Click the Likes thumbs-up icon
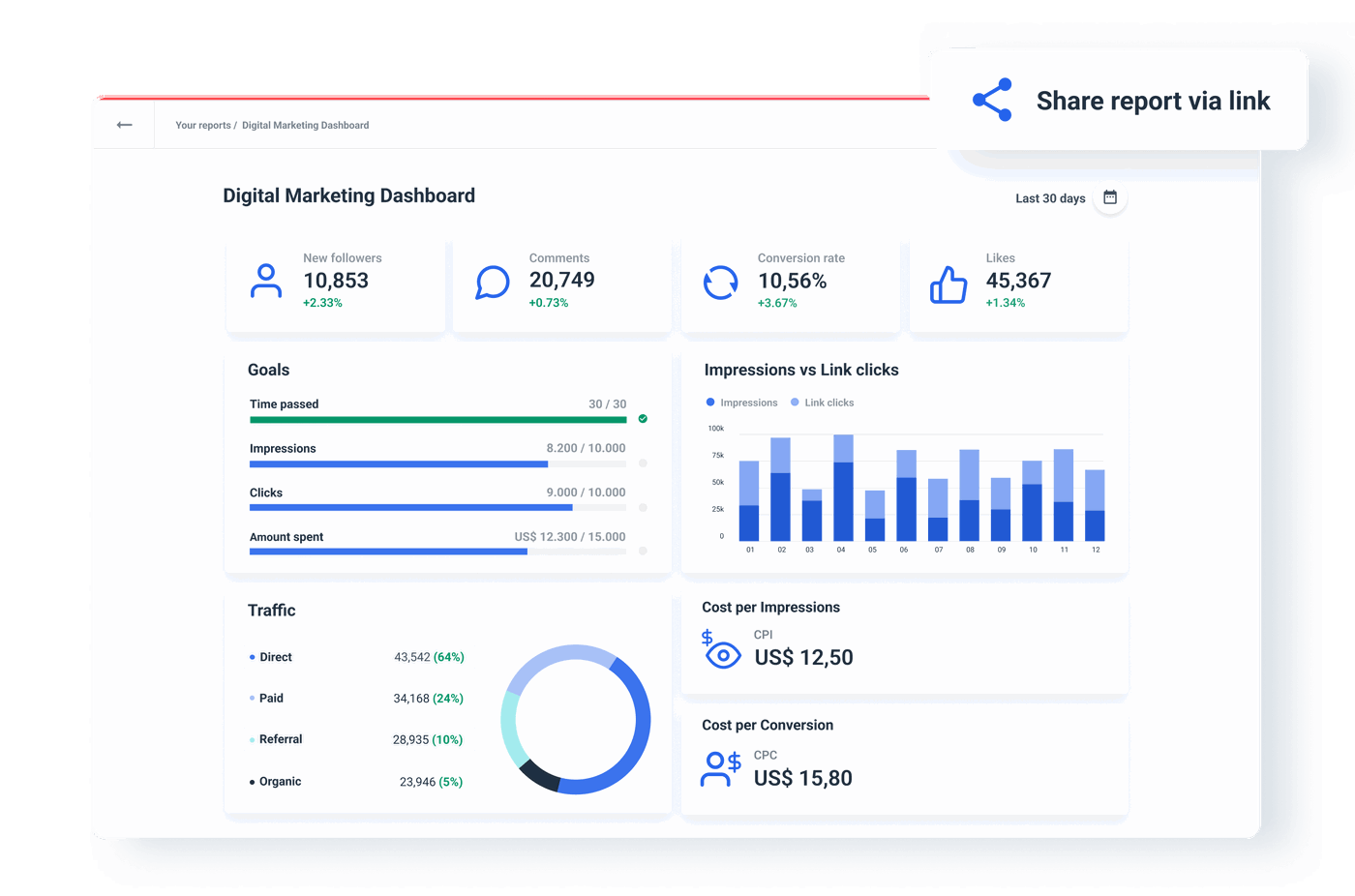Viewport: 1355px width, 896px height. pos(948,283)
